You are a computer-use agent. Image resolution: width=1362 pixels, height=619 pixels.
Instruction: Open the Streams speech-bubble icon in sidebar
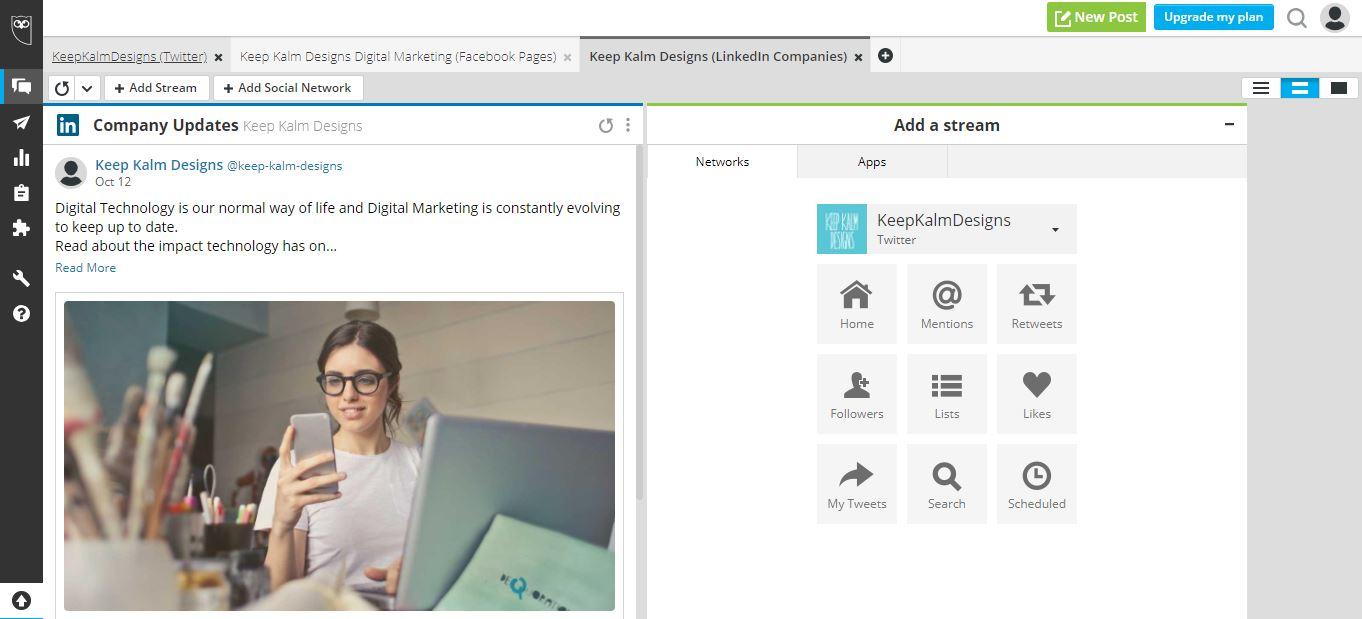pos(21,86)
